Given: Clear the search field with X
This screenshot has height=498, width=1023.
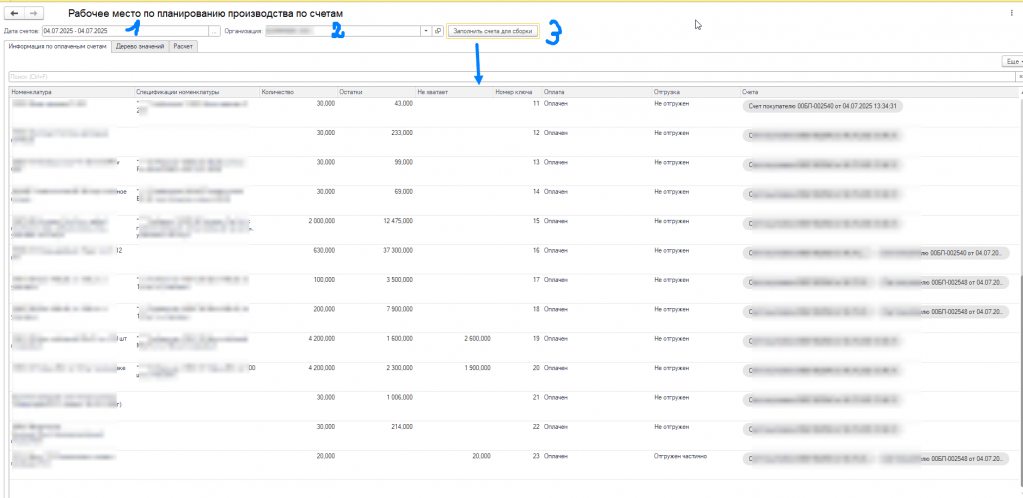Looking at the screenshot, I should click(1019, 77).
